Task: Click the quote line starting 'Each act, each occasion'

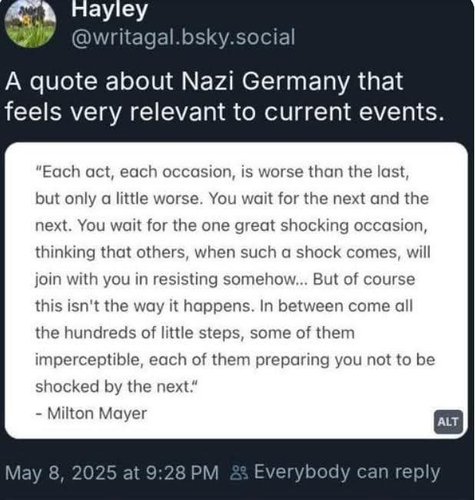Action: coord(222,172)
